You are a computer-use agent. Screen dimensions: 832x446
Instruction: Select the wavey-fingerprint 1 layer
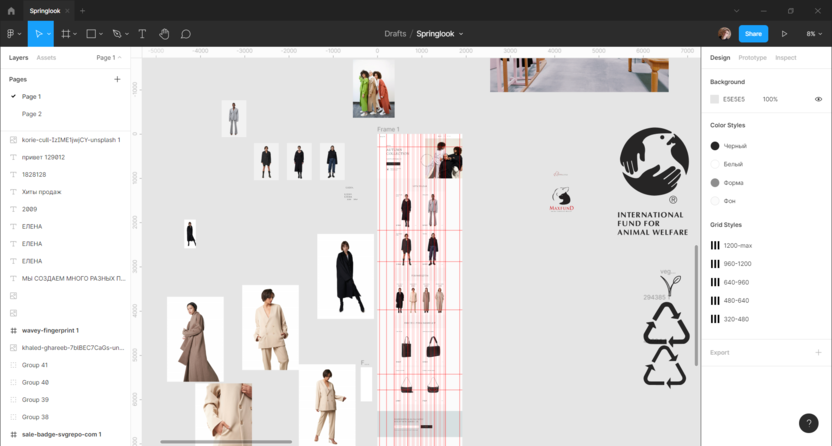coord(50,330)
